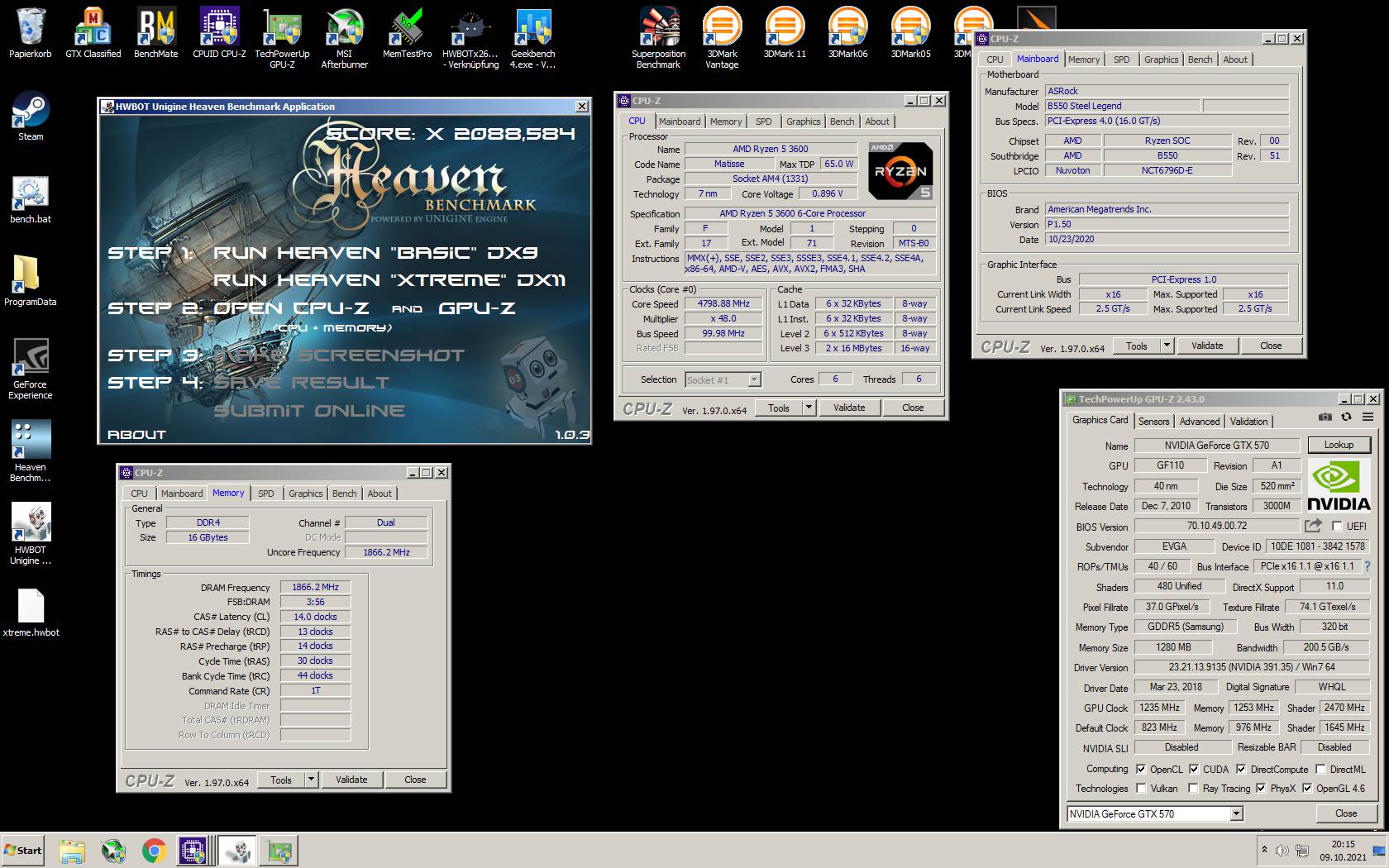Expand Tools dropdown arrow in Memory window

coord(312,780)
